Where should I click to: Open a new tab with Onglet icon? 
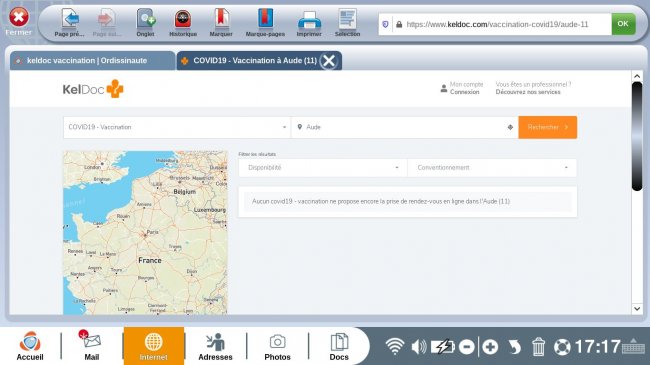pos(146,23)
